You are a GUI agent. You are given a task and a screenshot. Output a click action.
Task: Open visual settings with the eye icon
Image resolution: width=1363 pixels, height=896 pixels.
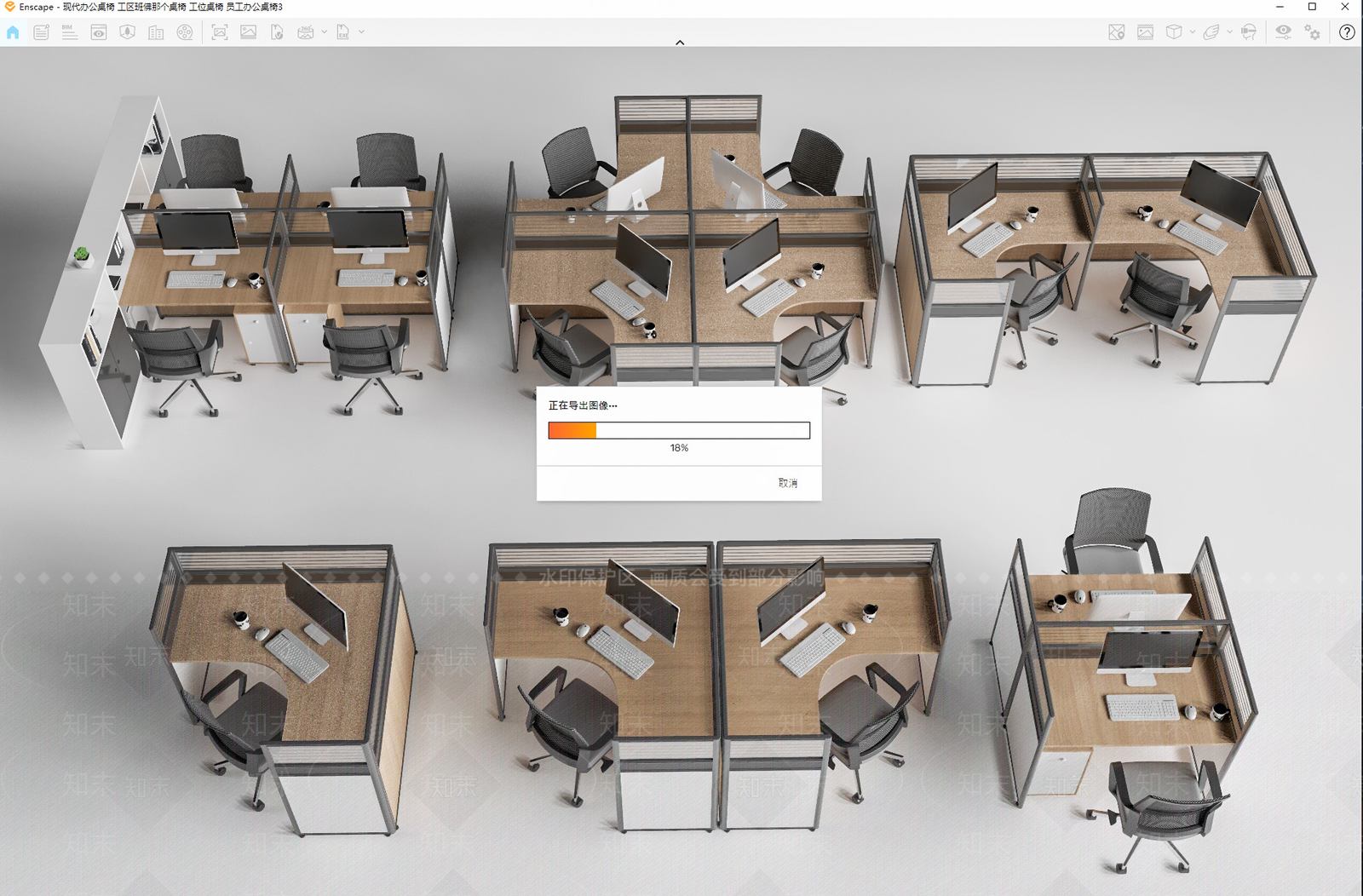point(1284,32)
